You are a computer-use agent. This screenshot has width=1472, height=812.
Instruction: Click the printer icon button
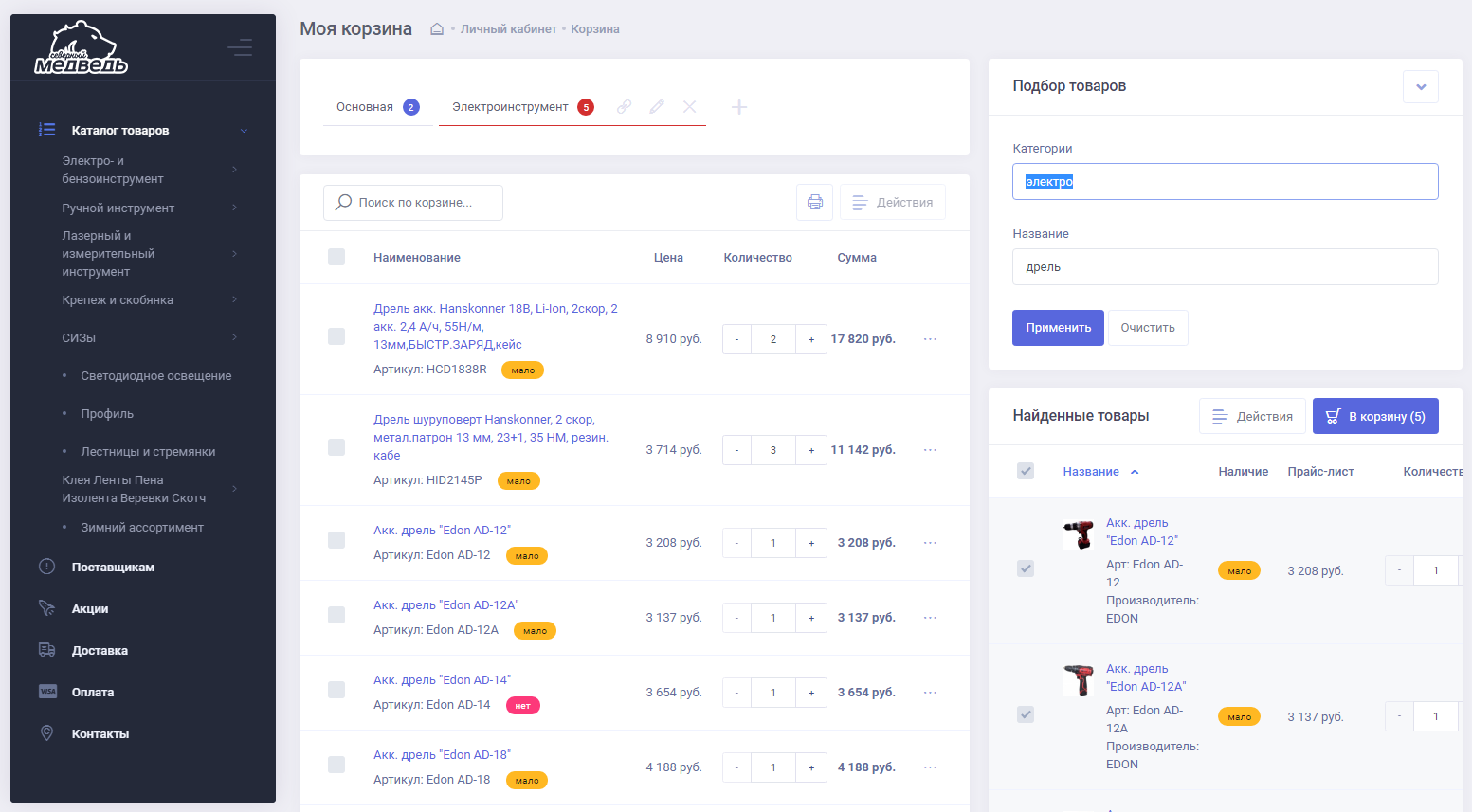(815, 202)
